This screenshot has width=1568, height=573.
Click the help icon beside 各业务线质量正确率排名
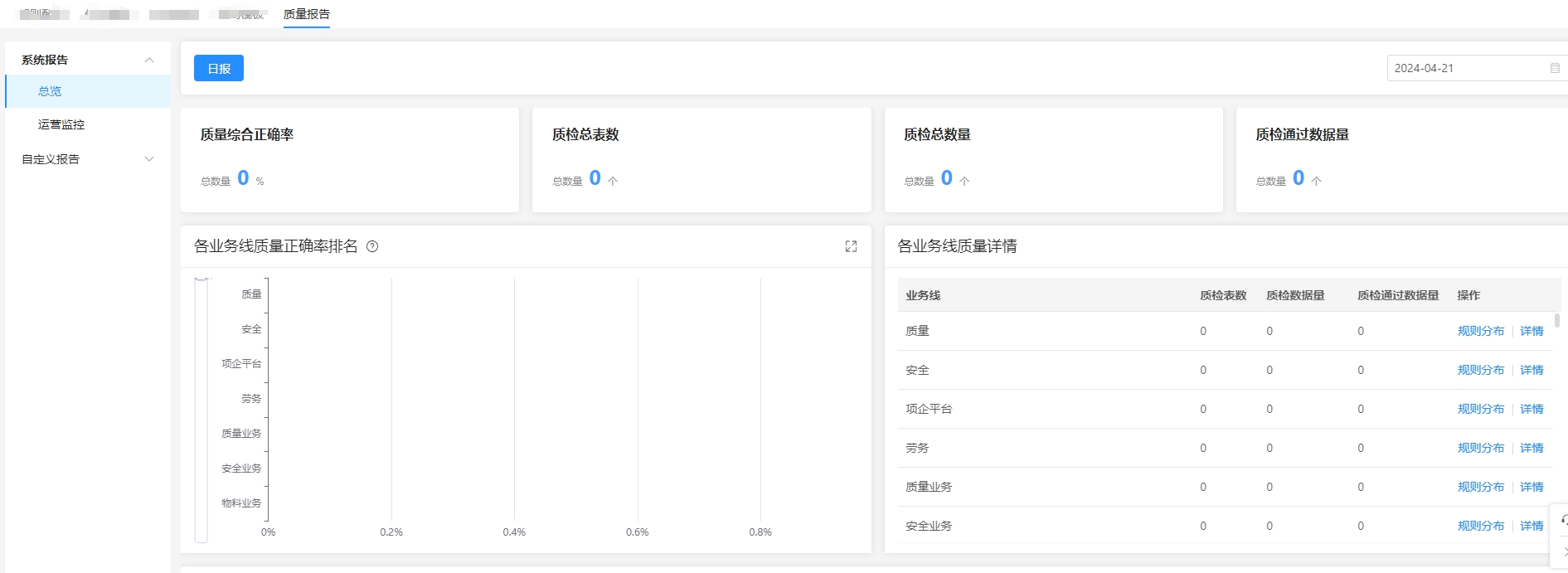(372, 246)
